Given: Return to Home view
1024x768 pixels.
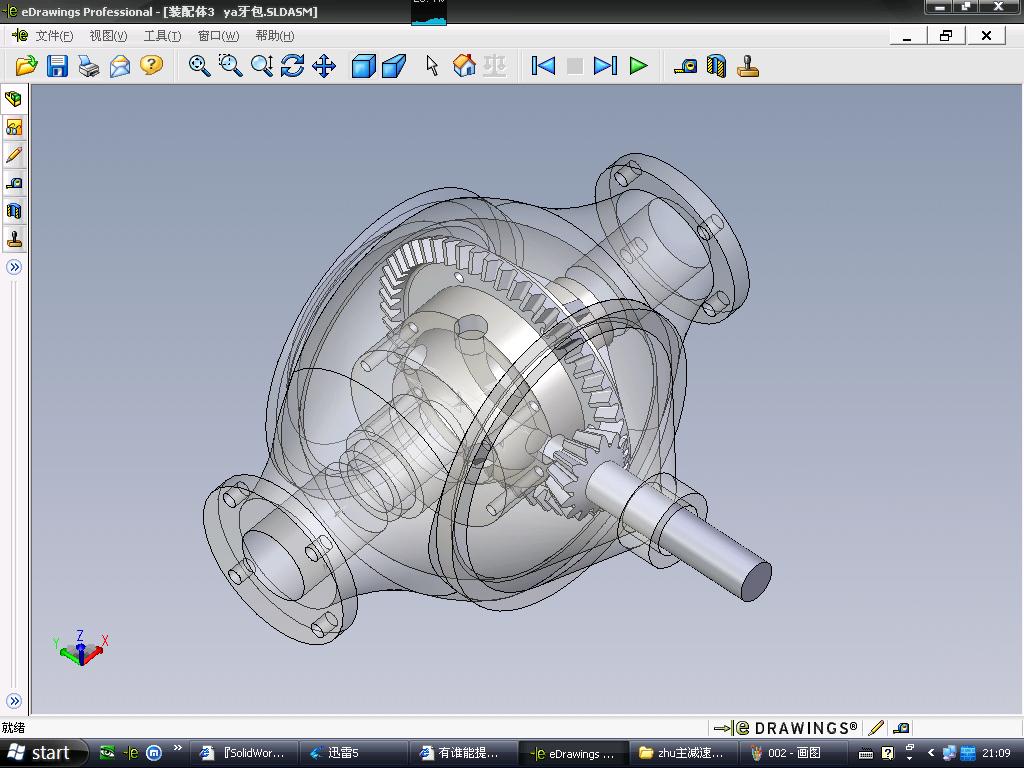Looking at the screenshot, I should pos(464,65).
